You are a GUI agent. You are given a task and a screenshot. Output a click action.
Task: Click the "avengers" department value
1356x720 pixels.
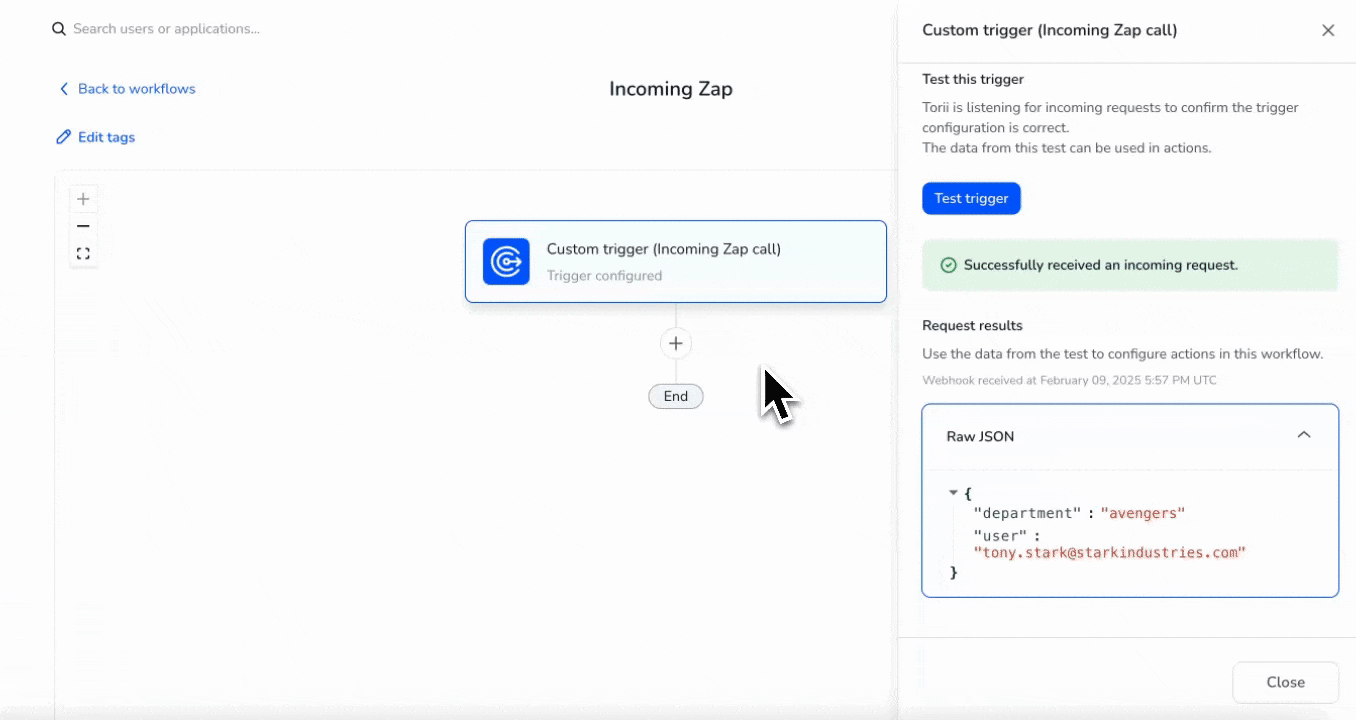coord(1143,513)
